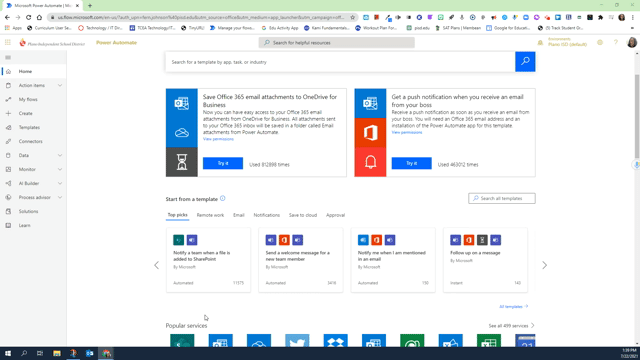Click the Monitor sidebar icon

(x=8, y=169)
